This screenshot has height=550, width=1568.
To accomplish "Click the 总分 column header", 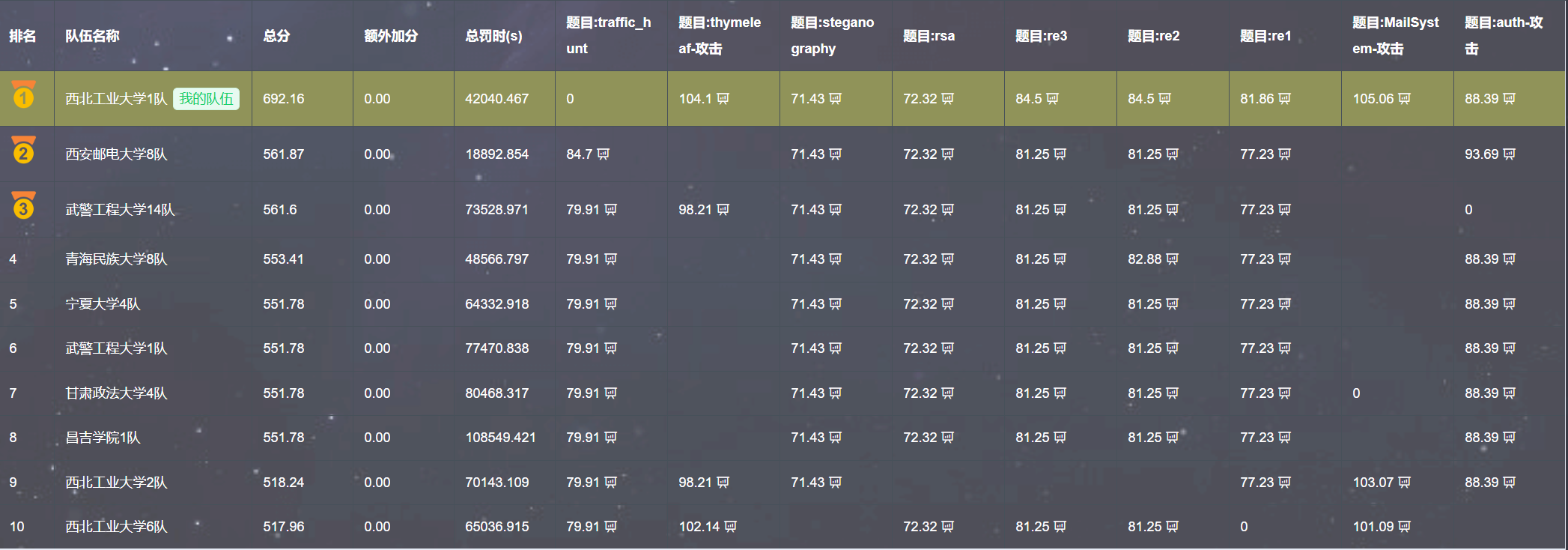I will 276,36.
